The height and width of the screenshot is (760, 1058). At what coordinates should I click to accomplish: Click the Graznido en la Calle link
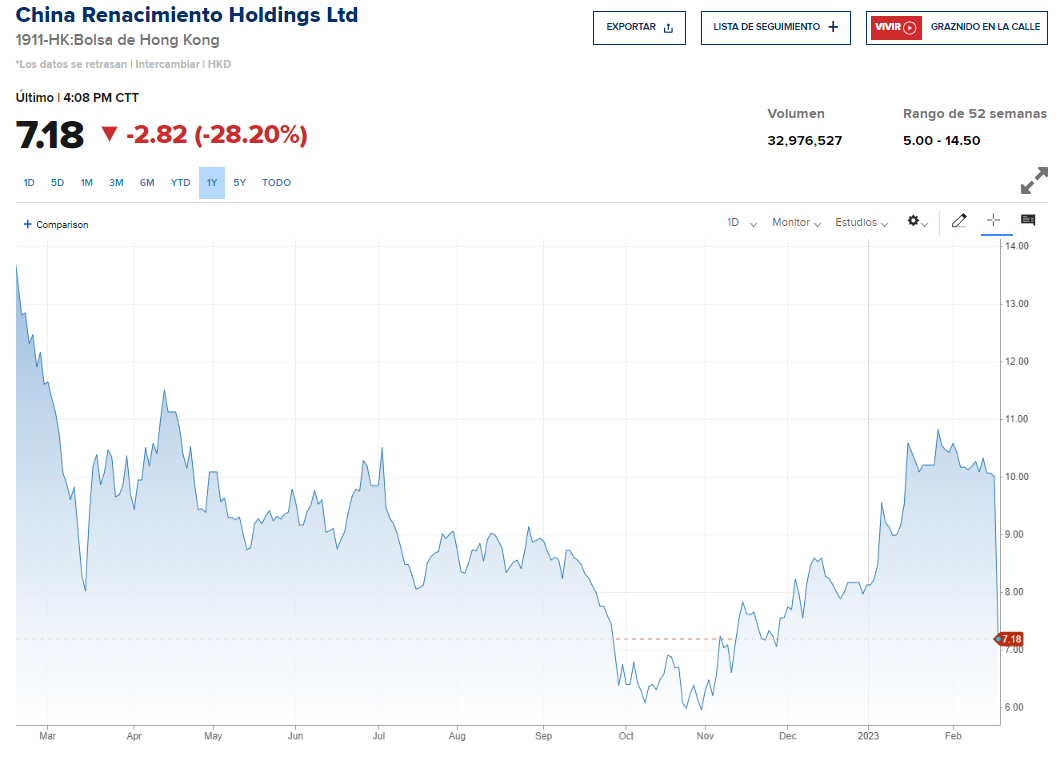(984, 28)
